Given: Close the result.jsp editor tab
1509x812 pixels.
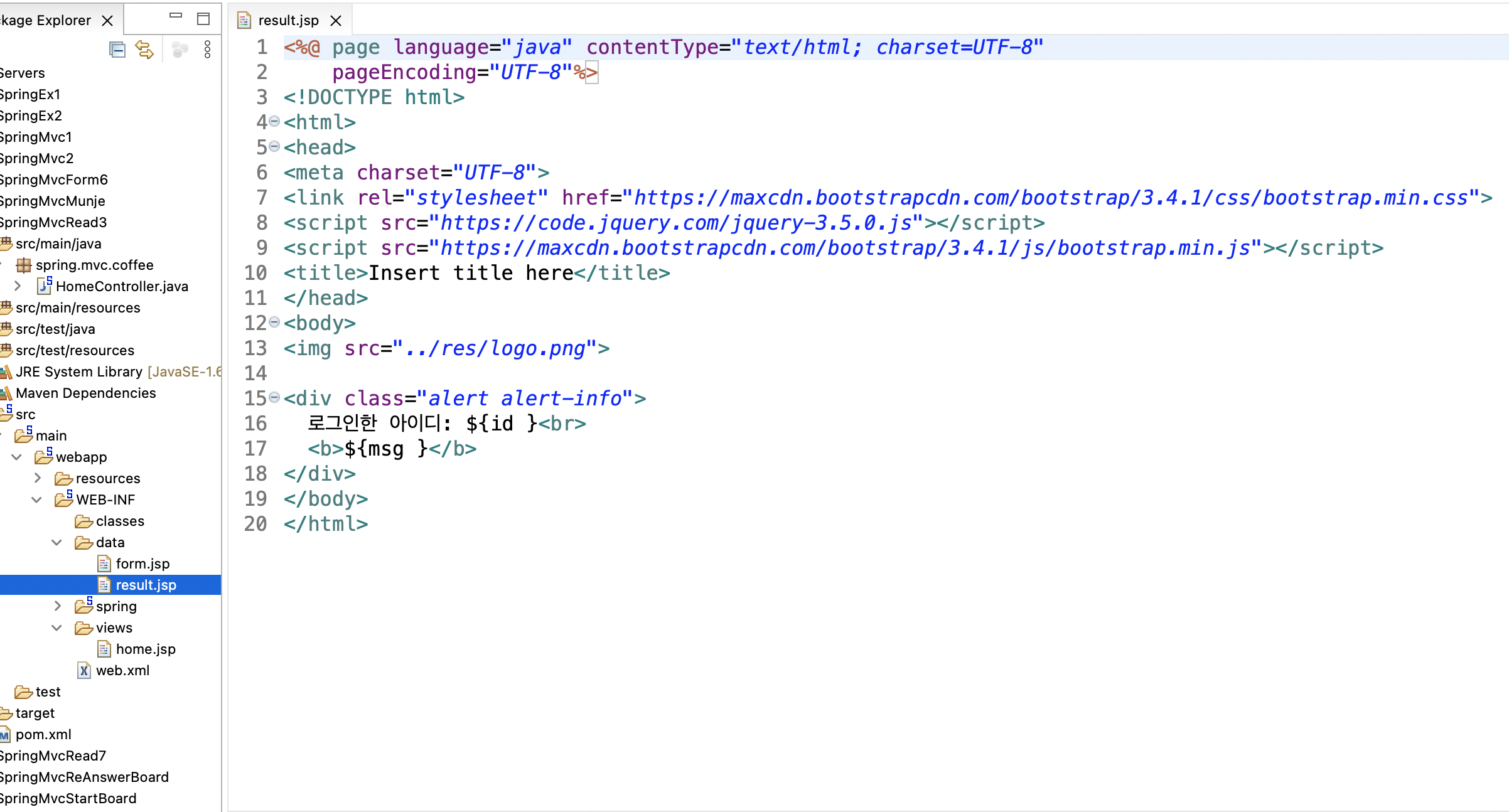Looking at the screenshot, I should 336,21.
